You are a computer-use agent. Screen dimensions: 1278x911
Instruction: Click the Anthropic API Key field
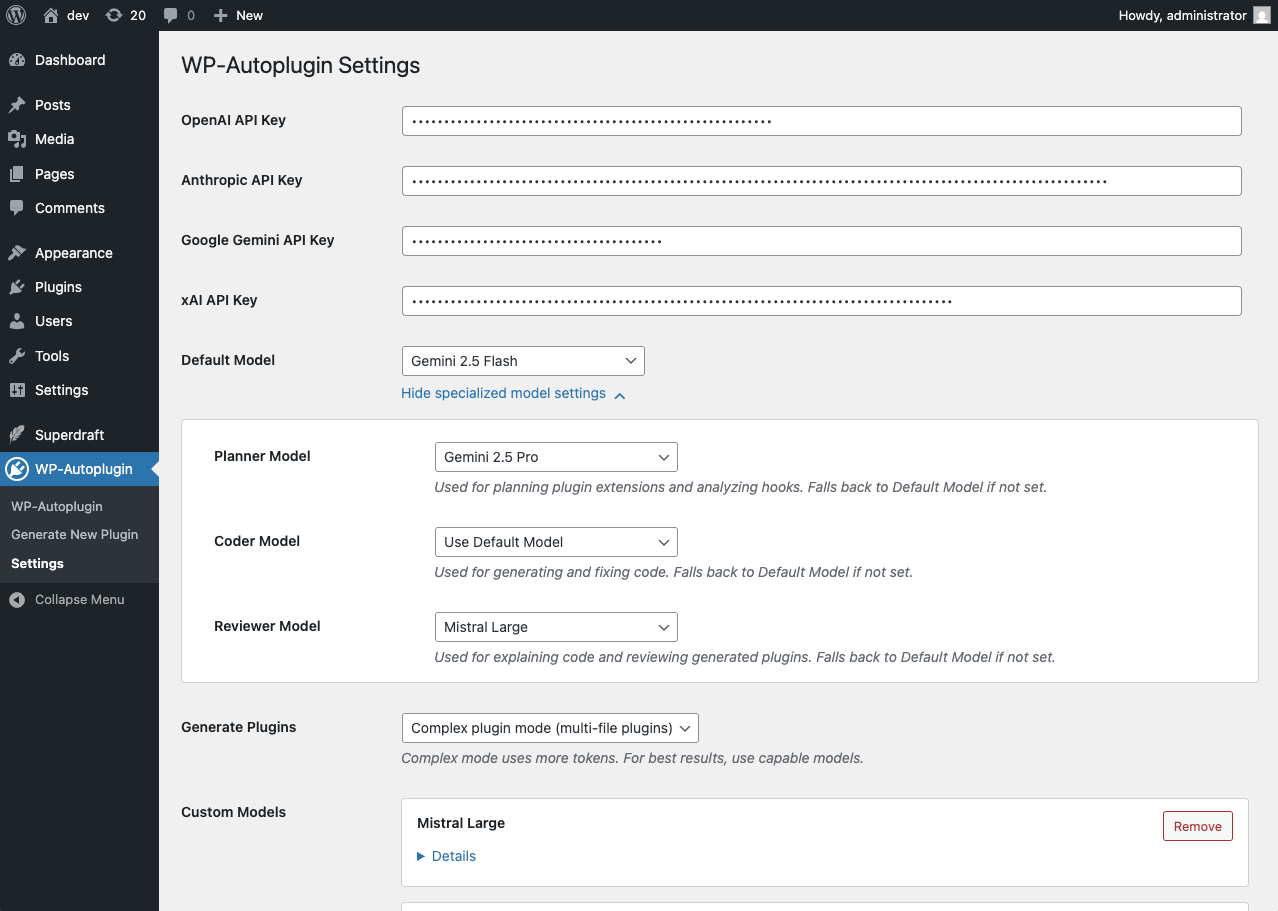click(821, 180)
